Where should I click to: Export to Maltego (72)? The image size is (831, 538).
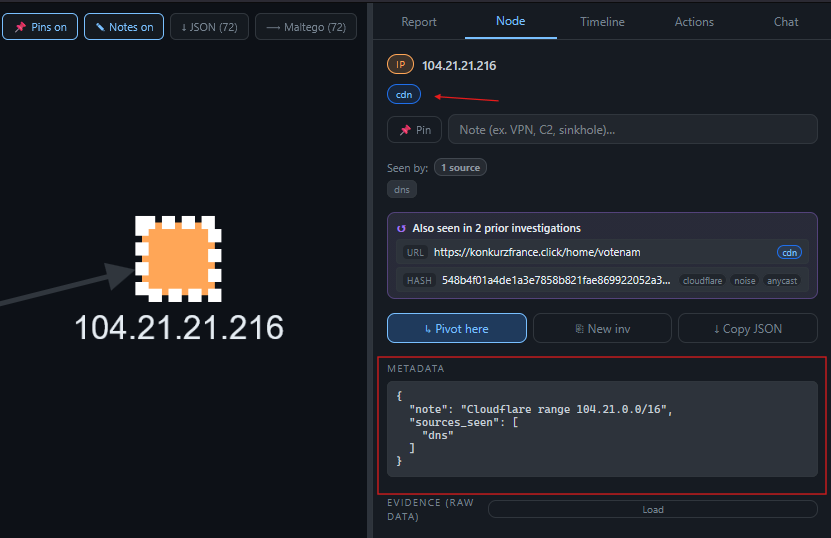[x=306, y=27]
